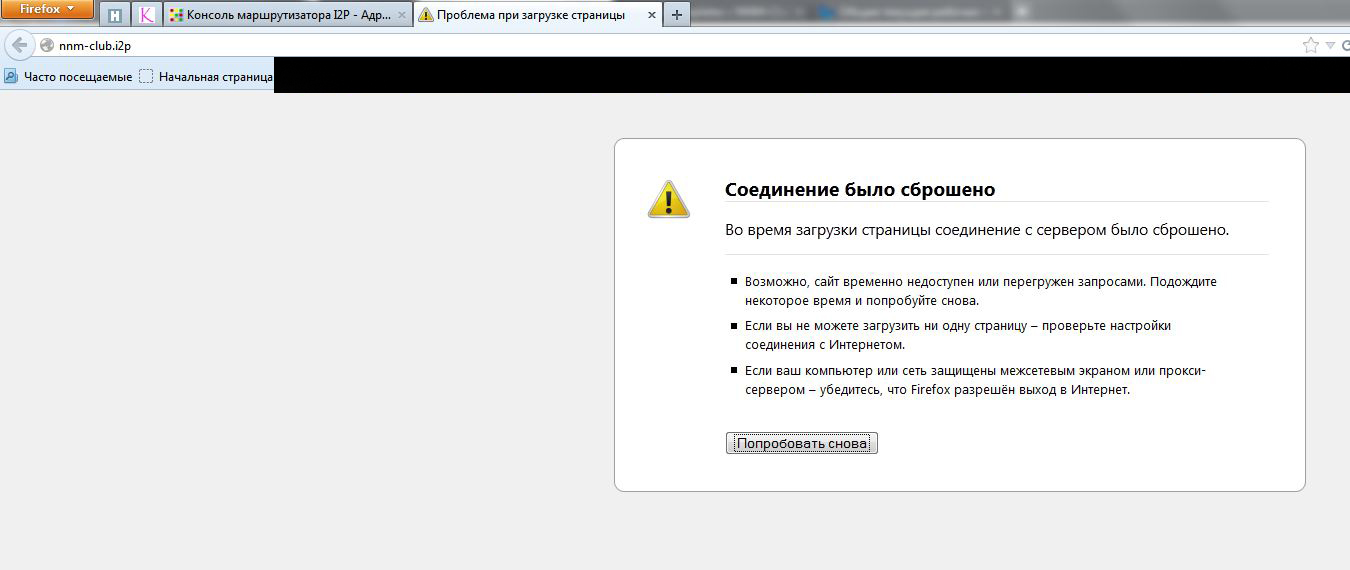Click the warning icon on the active tab

point(426,15)
